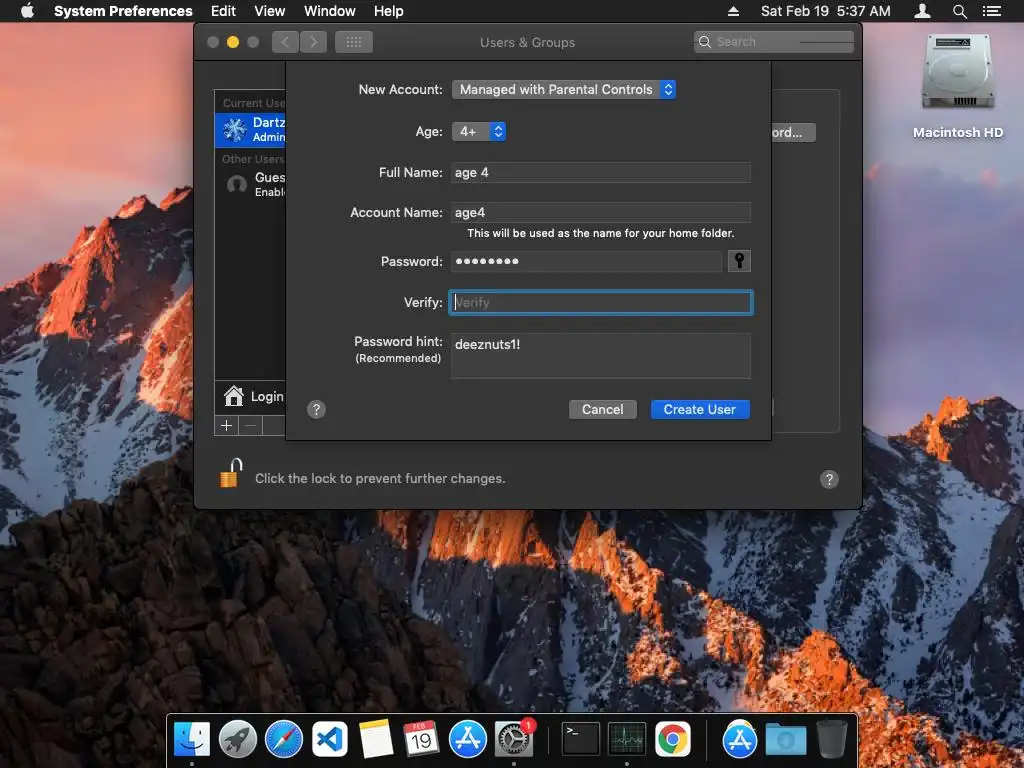Click the Password field
The height and width of the screenshot is (768, 1024).
click(x=586, y=261)
